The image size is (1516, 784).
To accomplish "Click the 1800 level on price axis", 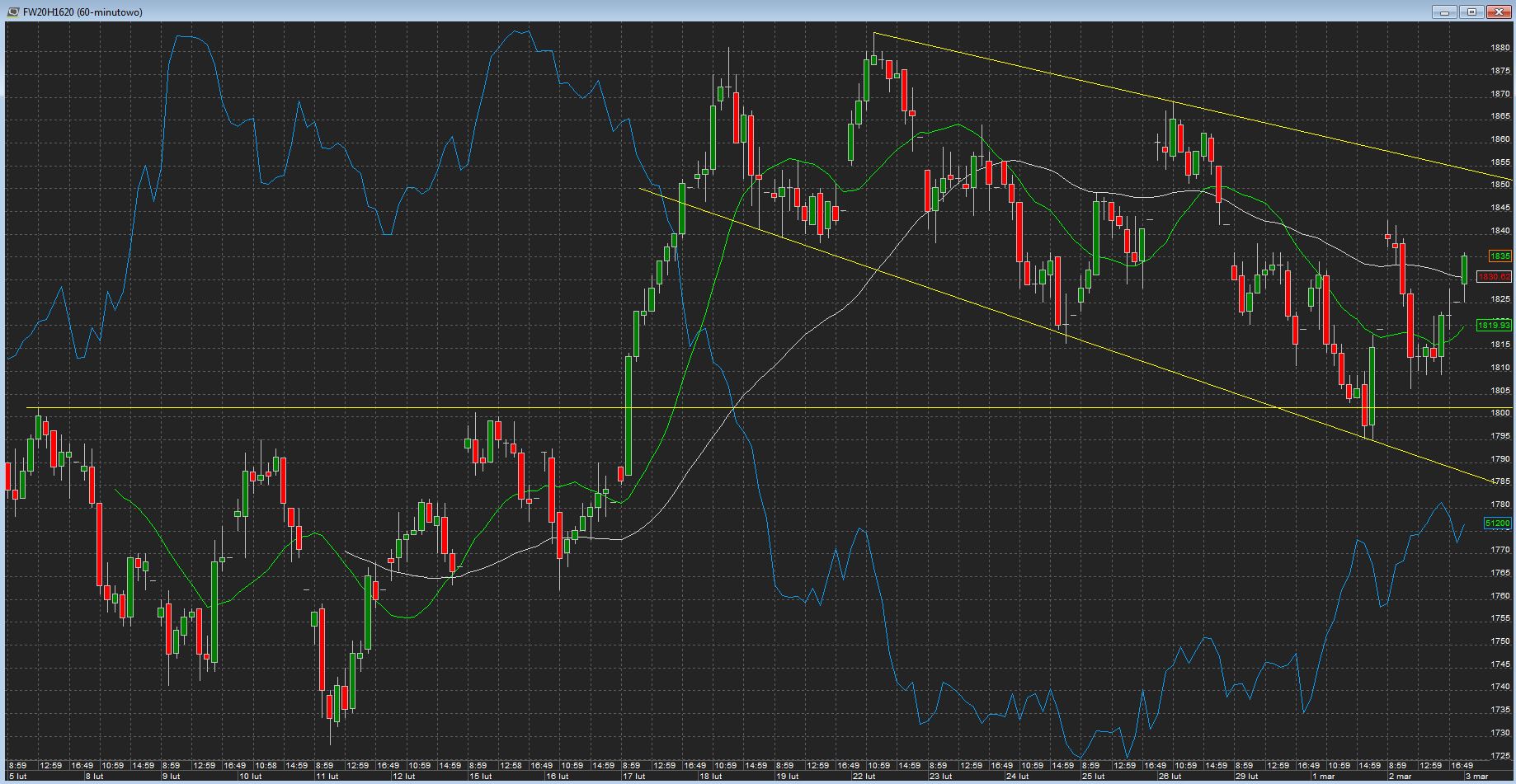I will click(1500, 413).
